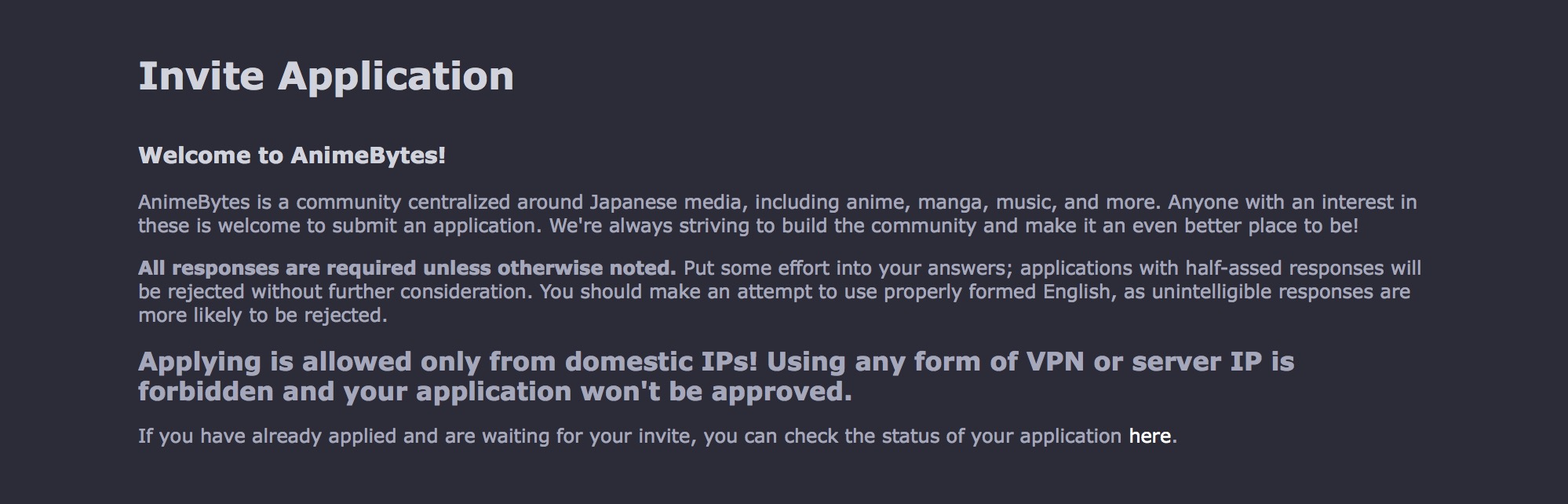Click the 'forbidden and your application won't be approved' line
Image resolution: width=1568 pixels, height=504 pixels.
point(495,392)
